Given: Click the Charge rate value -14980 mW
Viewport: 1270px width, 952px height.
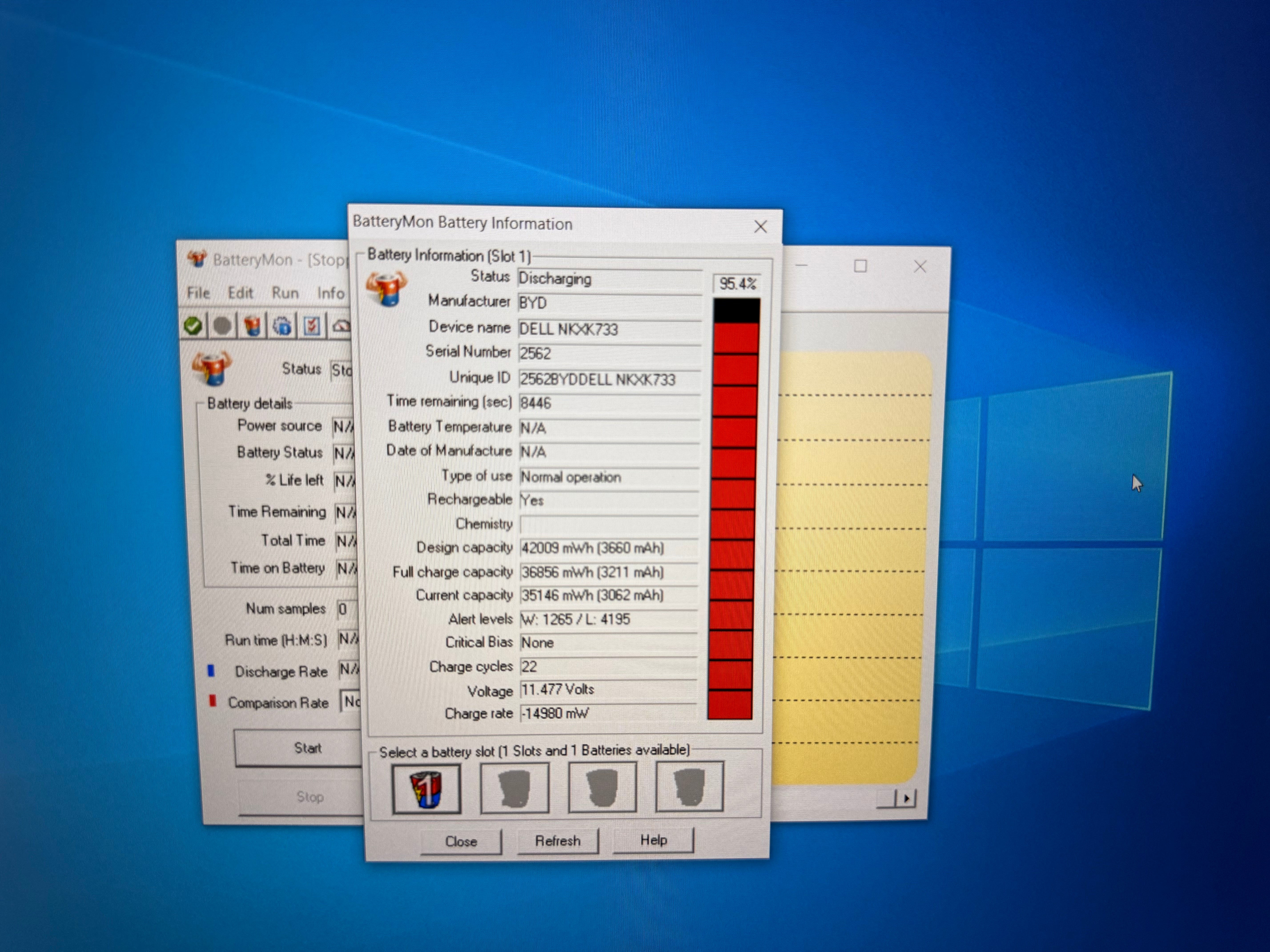Looking at the screenshot, I should point(609,713).
